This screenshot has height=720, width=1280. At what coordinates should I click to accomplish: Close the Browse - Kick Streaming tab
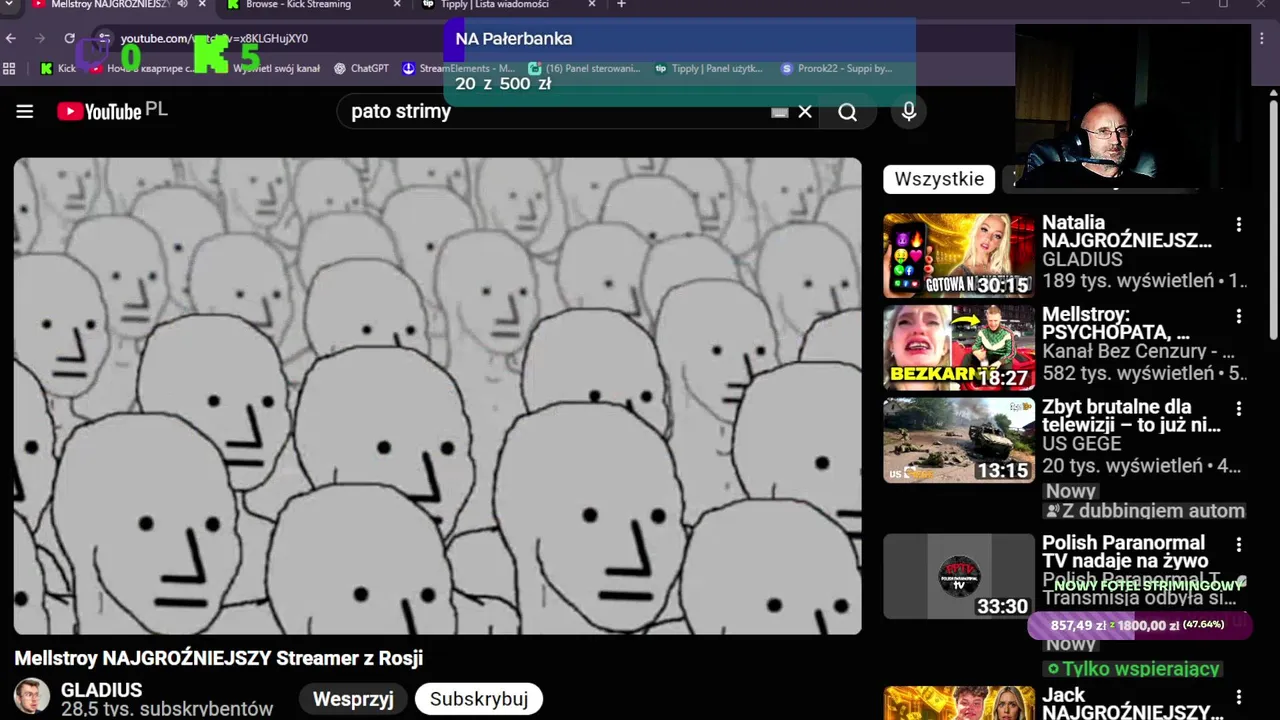click(x=399, y=5)
